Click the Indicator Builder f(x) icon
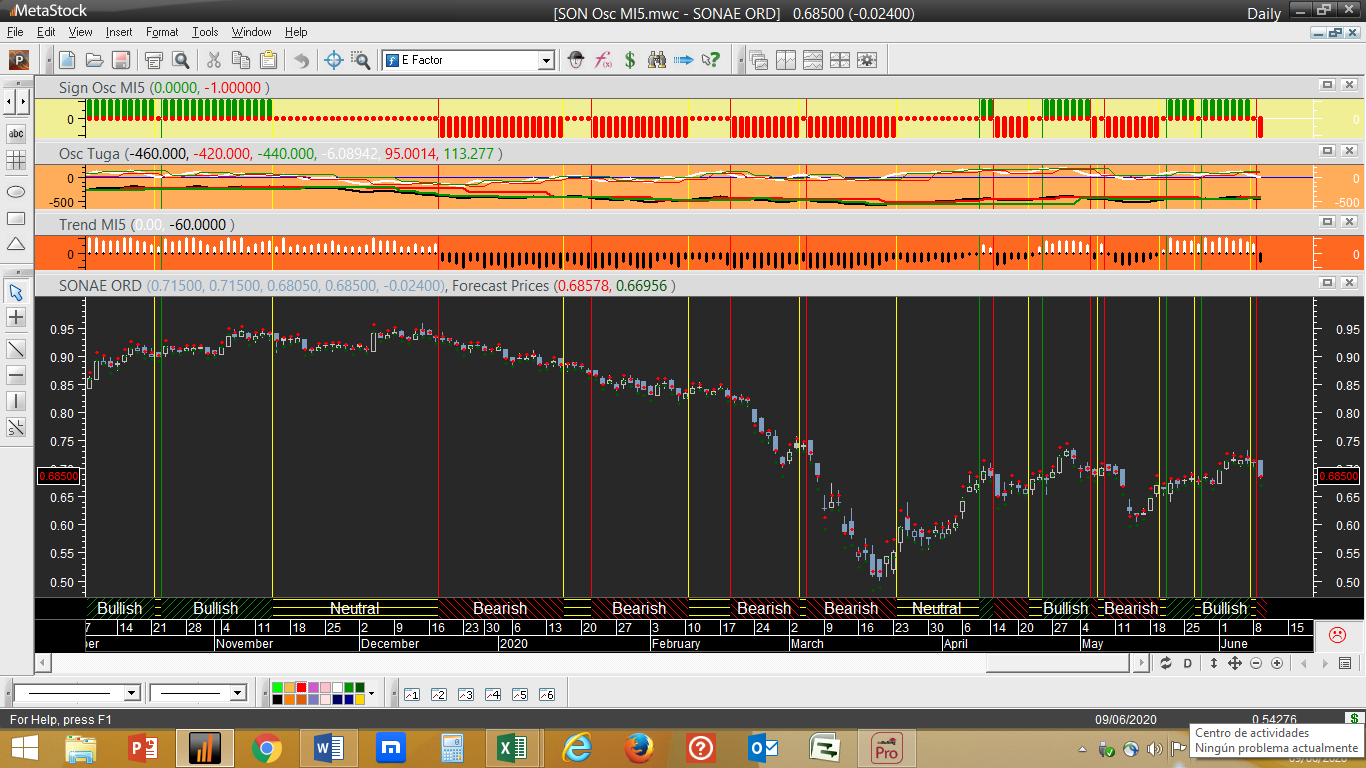This screenshot has height=768, width=1366. (x=603, y=60)
